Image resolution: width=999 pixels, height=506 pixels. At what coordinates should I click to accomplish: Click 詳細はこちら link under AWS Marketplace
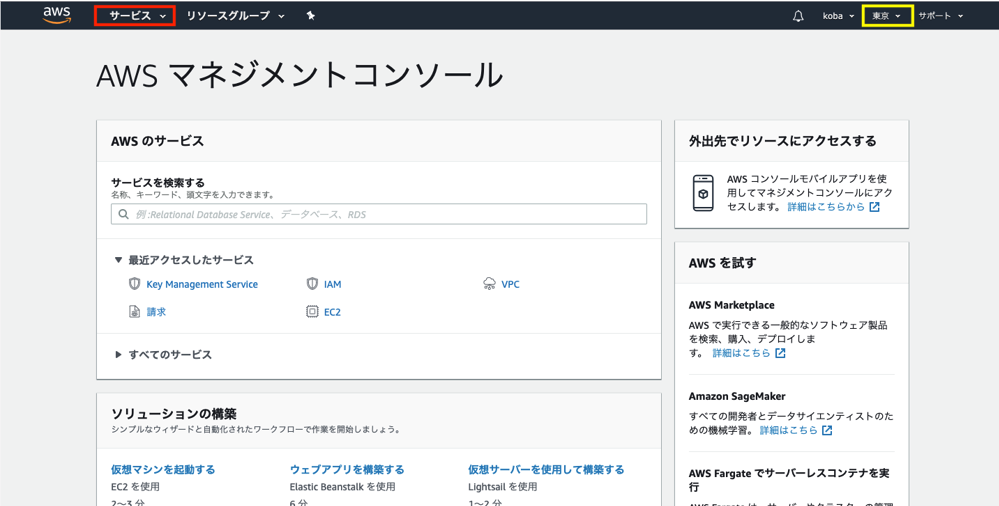point(742,353)
